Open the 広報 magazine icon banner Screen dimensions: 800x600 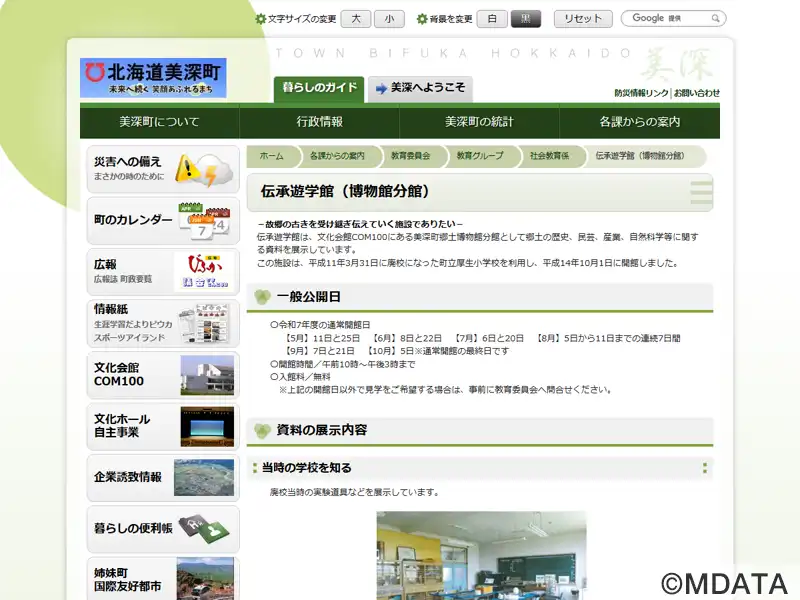pyautogui.click(x=204, y=272)
